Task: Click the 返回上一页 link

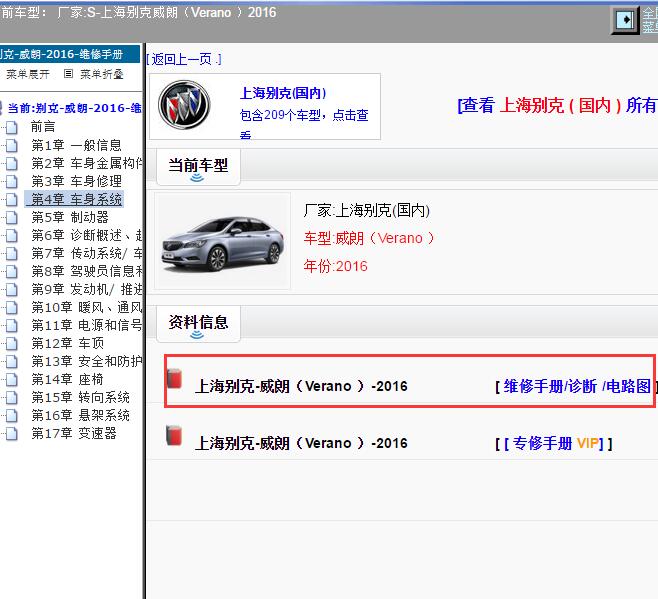Action: (x=184, y=59)
